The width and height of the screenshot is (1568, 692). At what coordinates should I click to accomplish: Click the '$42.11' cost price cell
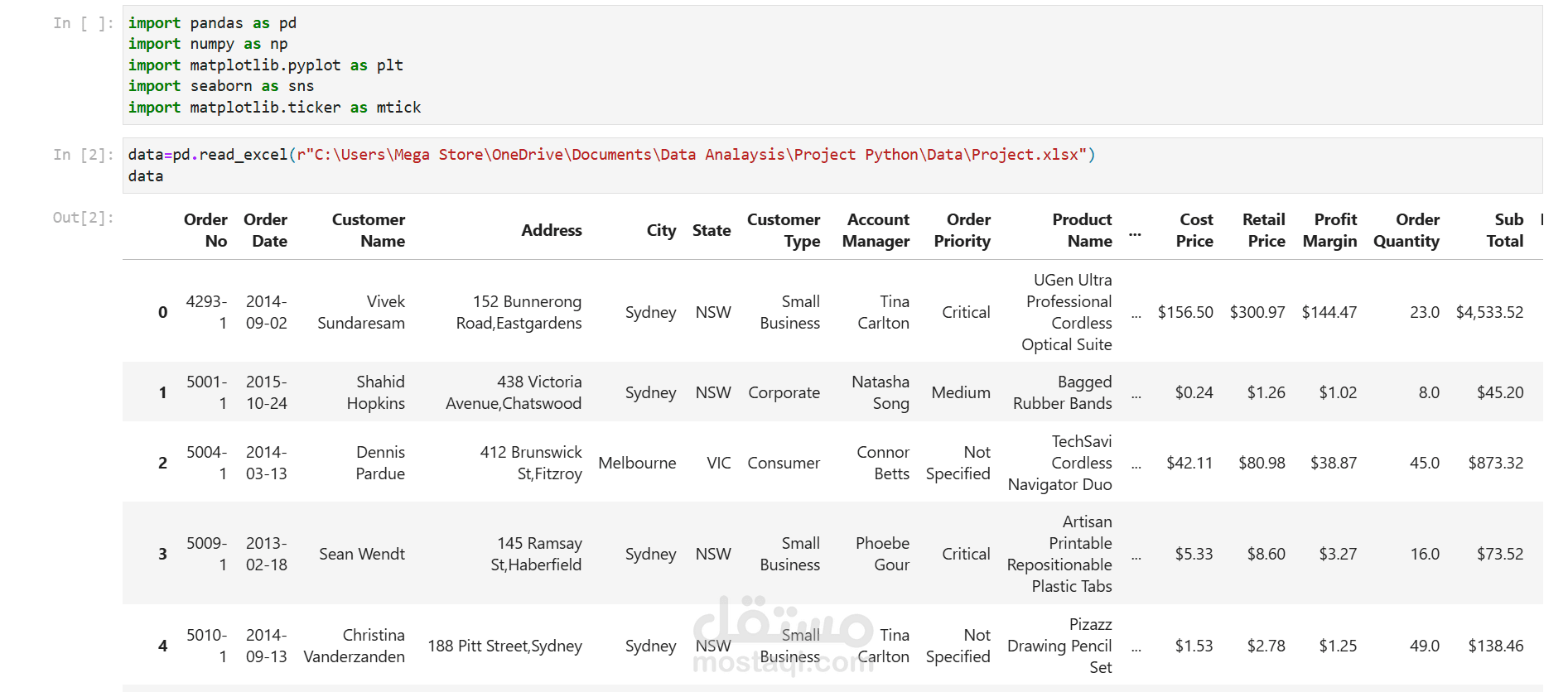click(1189, 463)
